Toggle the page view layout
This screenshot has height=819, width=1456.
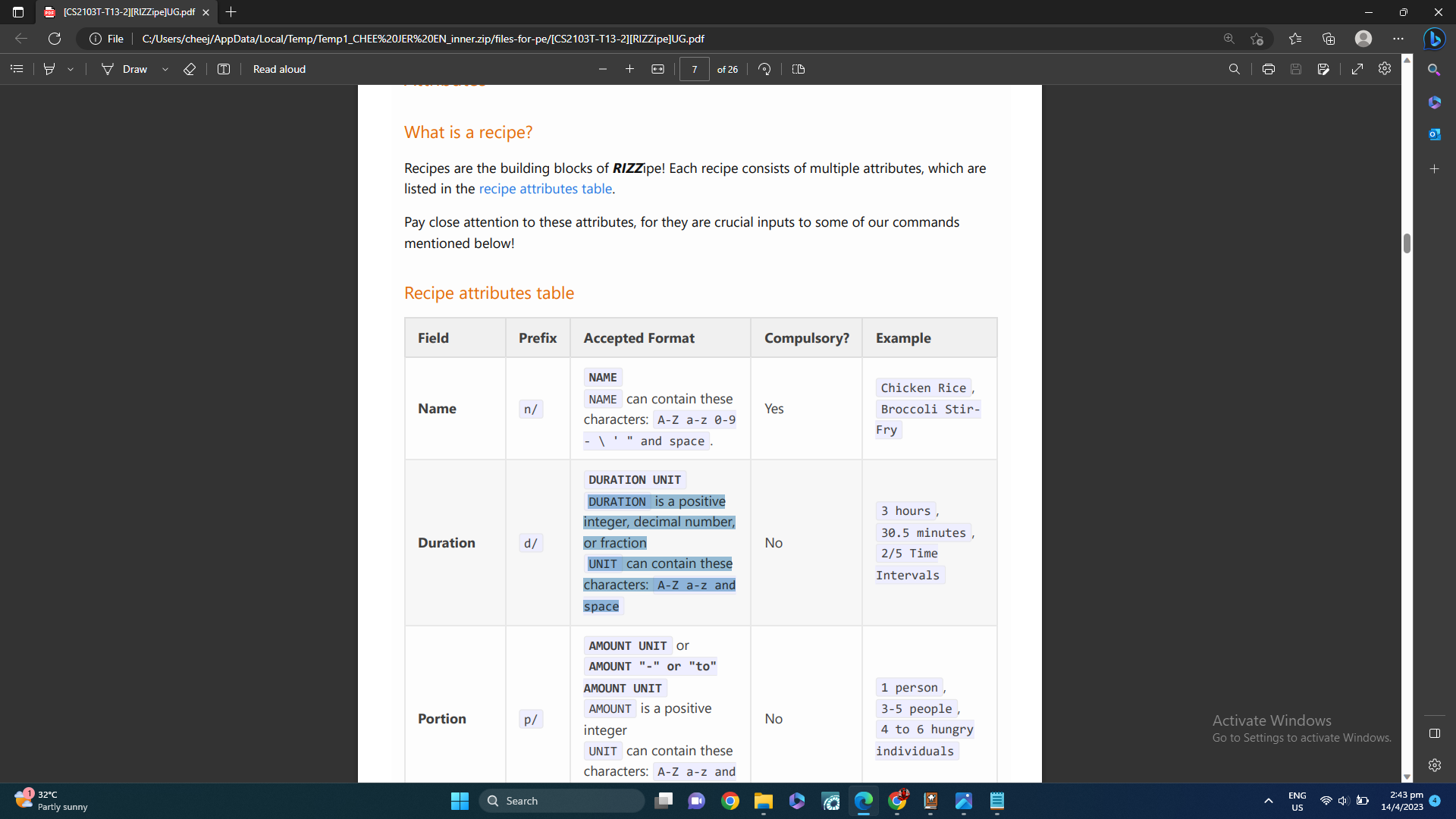pyautogui.click(x=799, y=69)
